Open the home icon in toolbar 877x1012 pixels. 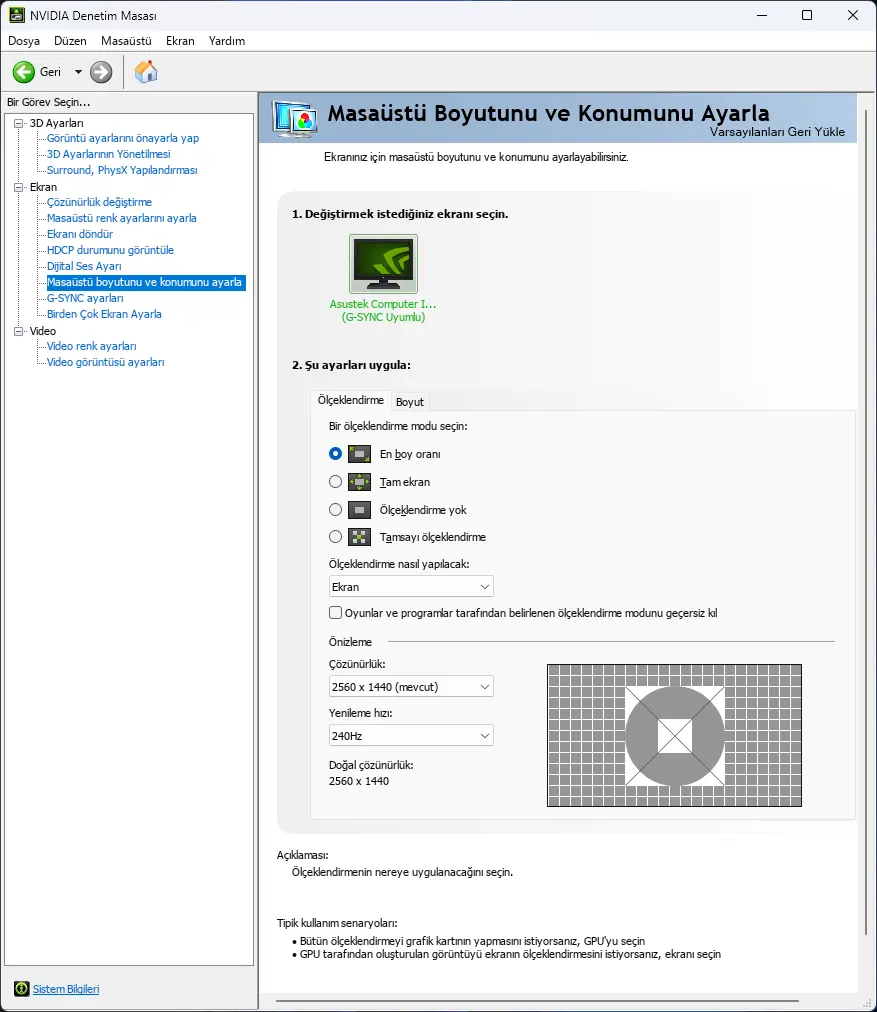tap(146, 72)
